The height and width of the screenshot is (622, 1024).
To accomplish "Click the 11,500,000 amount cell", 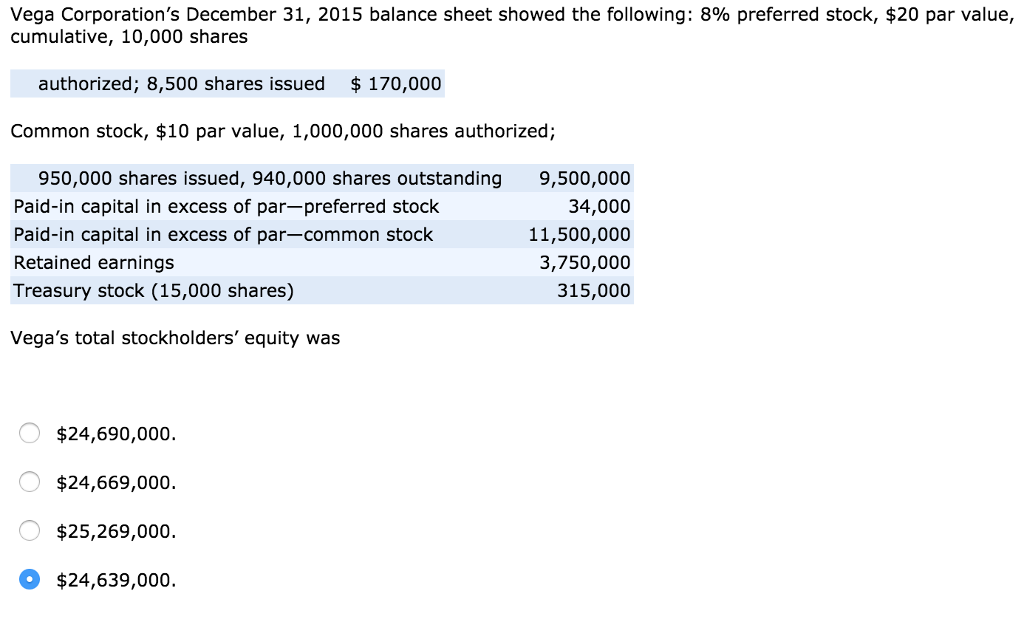I will [x=580, y=235].
